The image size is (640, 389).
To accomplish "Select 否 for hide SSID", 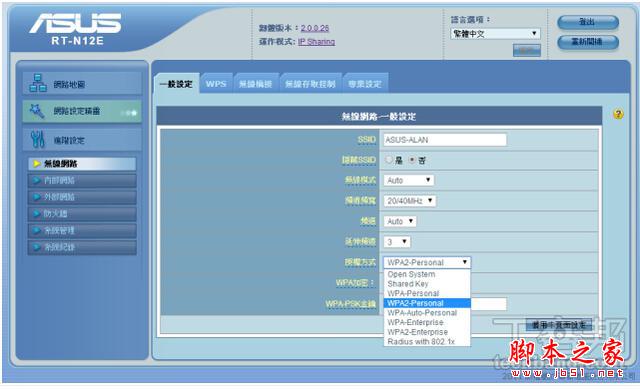I will pyautogui.click(x=412, y=160).
